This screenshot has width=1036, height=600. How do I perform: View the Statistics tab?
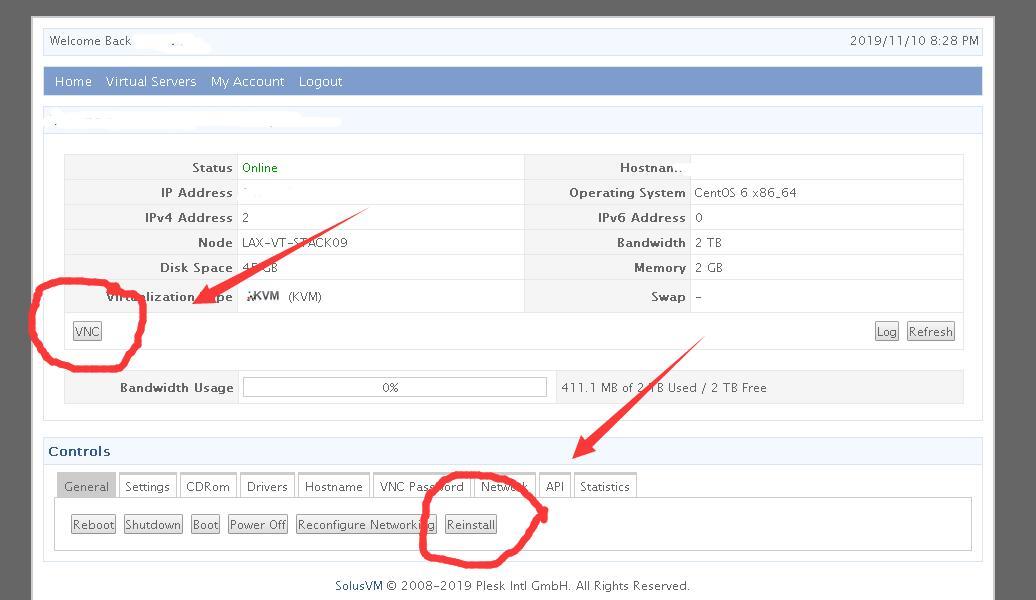coord(604,486)
